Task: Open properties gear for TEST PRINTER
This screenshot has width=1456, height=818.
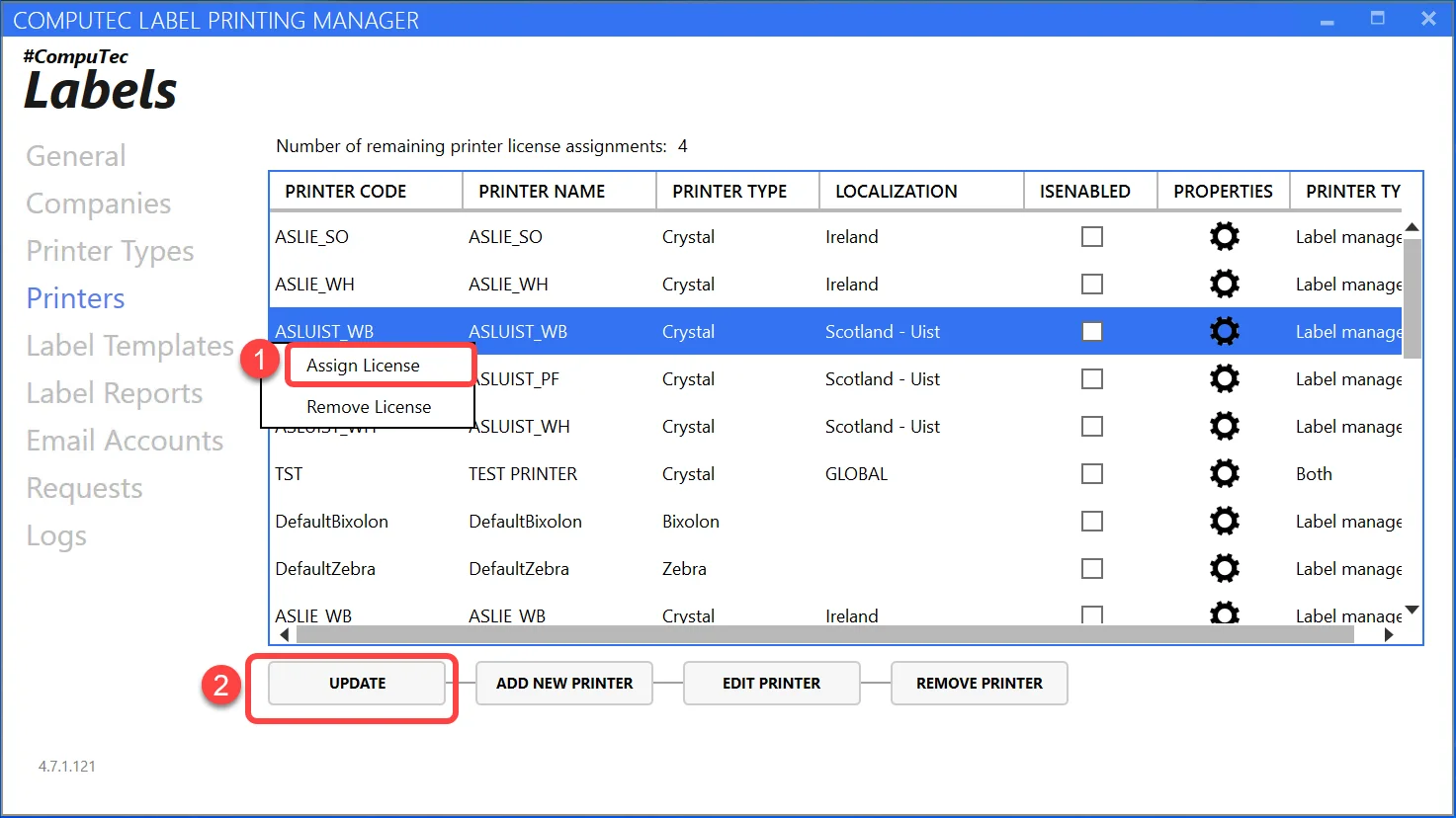Action: (x=1224, y=473)
